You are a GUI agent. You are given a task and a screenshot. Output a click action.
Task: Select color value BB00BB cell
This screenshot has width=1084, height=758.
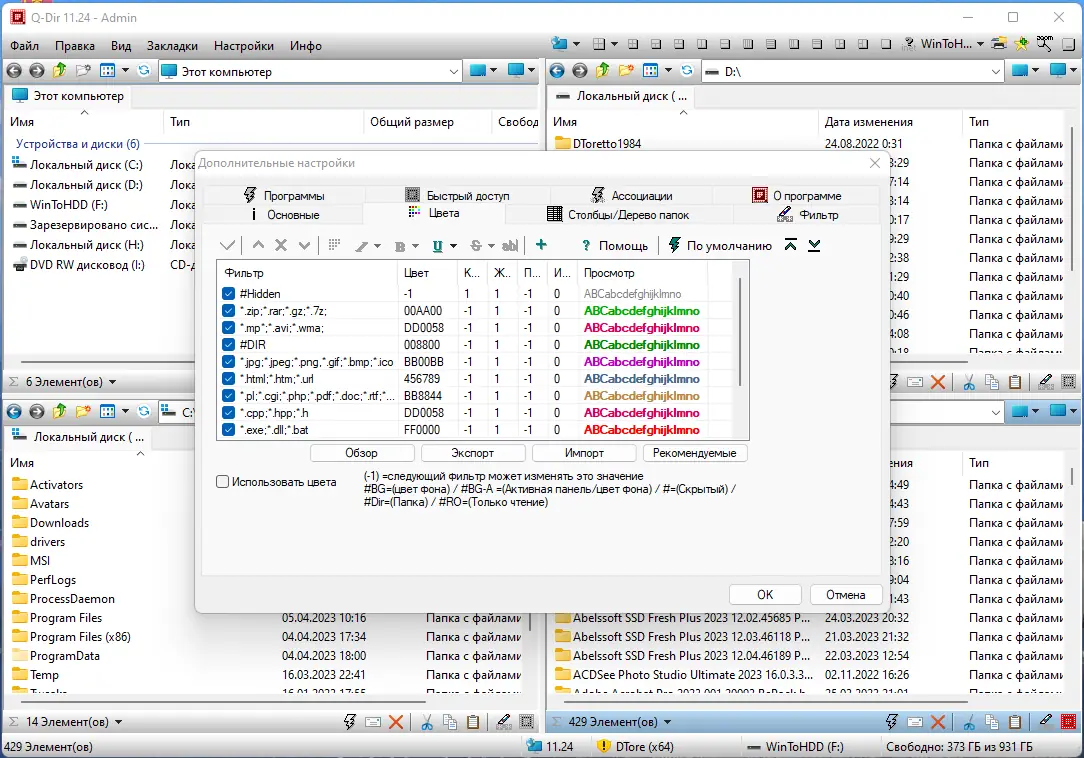pyautogui.click(x=424, y=362)
